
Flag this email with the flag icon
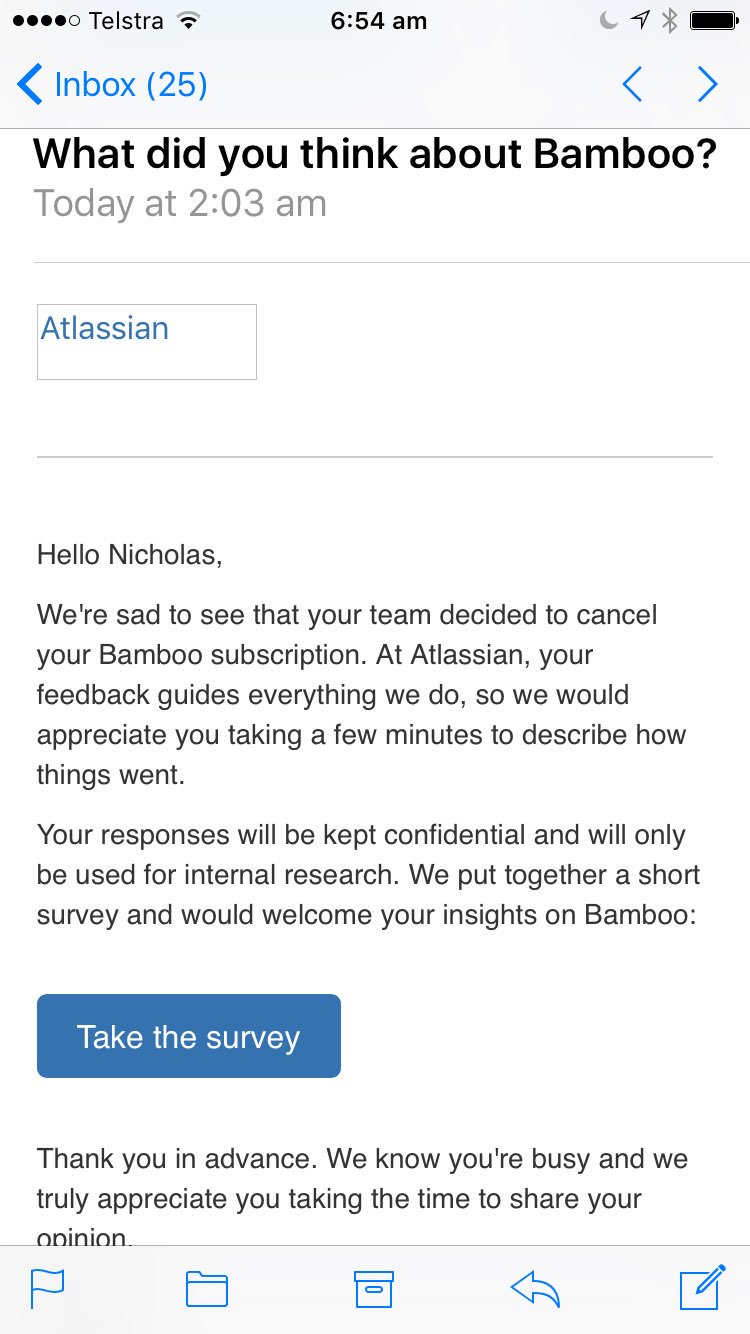click(47, 1288)
